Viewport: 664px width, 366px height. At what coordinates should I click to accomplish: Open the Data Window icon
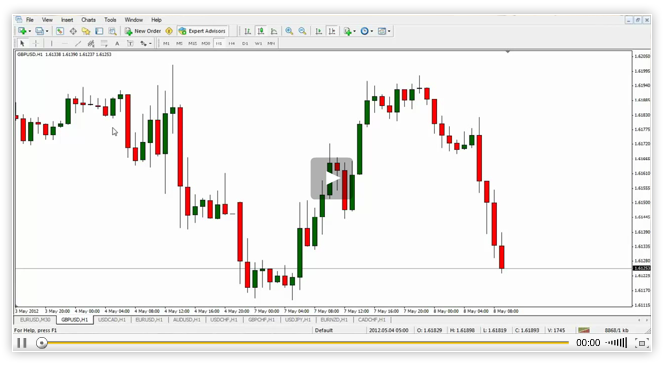click(73, 31)
